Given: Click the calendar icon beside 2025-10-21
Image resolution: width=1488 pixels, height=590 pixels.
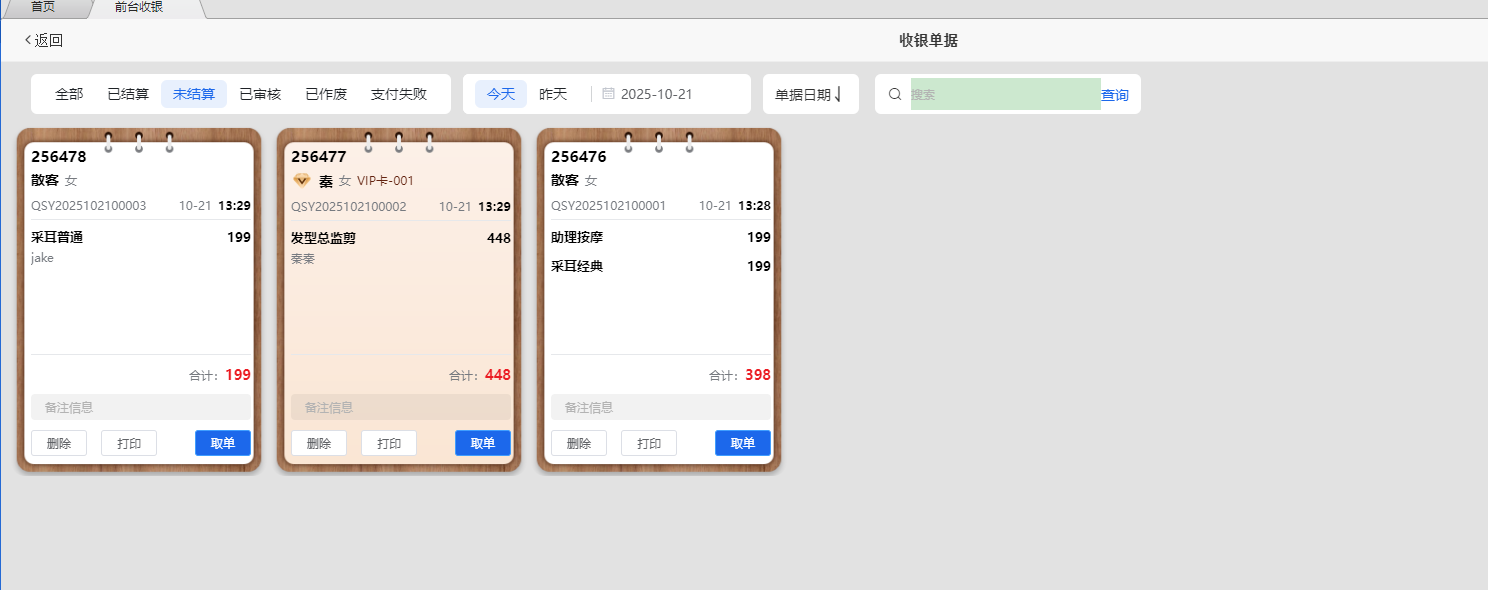Looking at the screenshot, I should coord(608,94).
